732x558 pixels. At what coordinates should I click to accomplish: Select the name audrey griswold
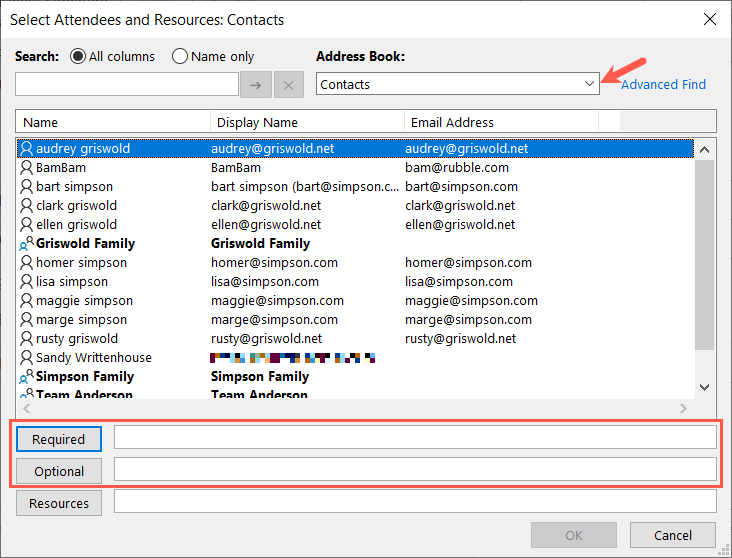point(83,148)
